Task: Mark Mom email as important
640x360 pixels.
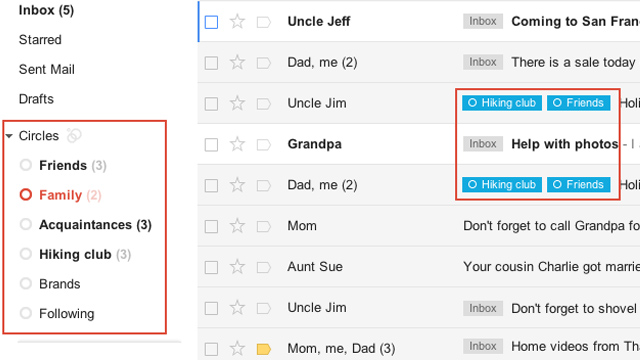Action: point(264,227)
